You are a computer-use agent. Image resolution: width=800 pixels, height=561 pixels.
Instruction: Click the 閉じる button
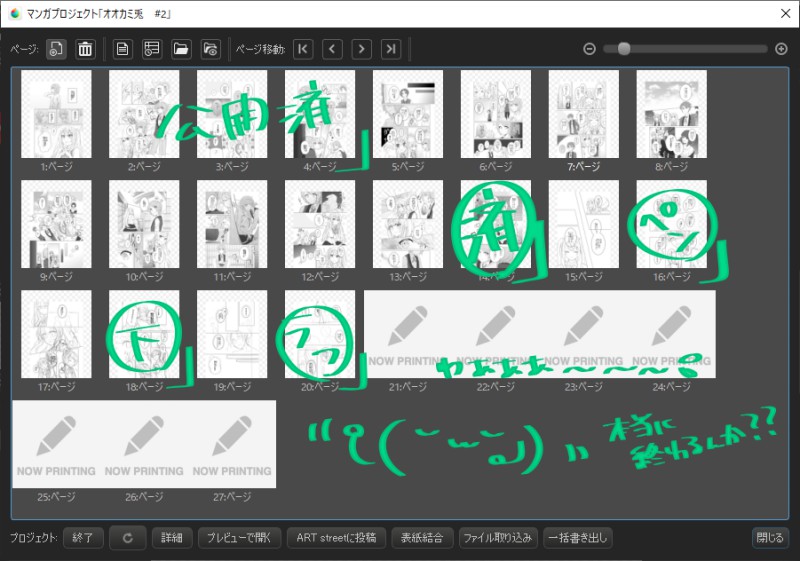click(x=769, y=538)
